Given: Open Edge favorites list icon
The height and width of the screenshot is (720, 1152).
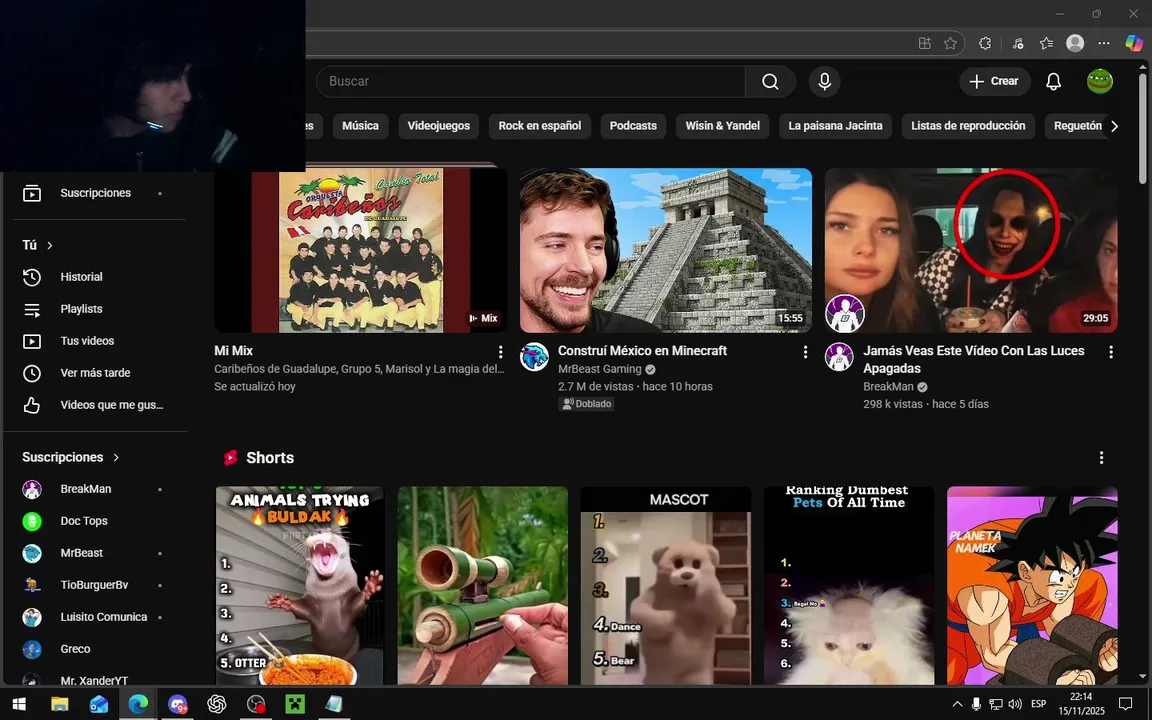Looking at the screenshot, I should point(1047,43).
